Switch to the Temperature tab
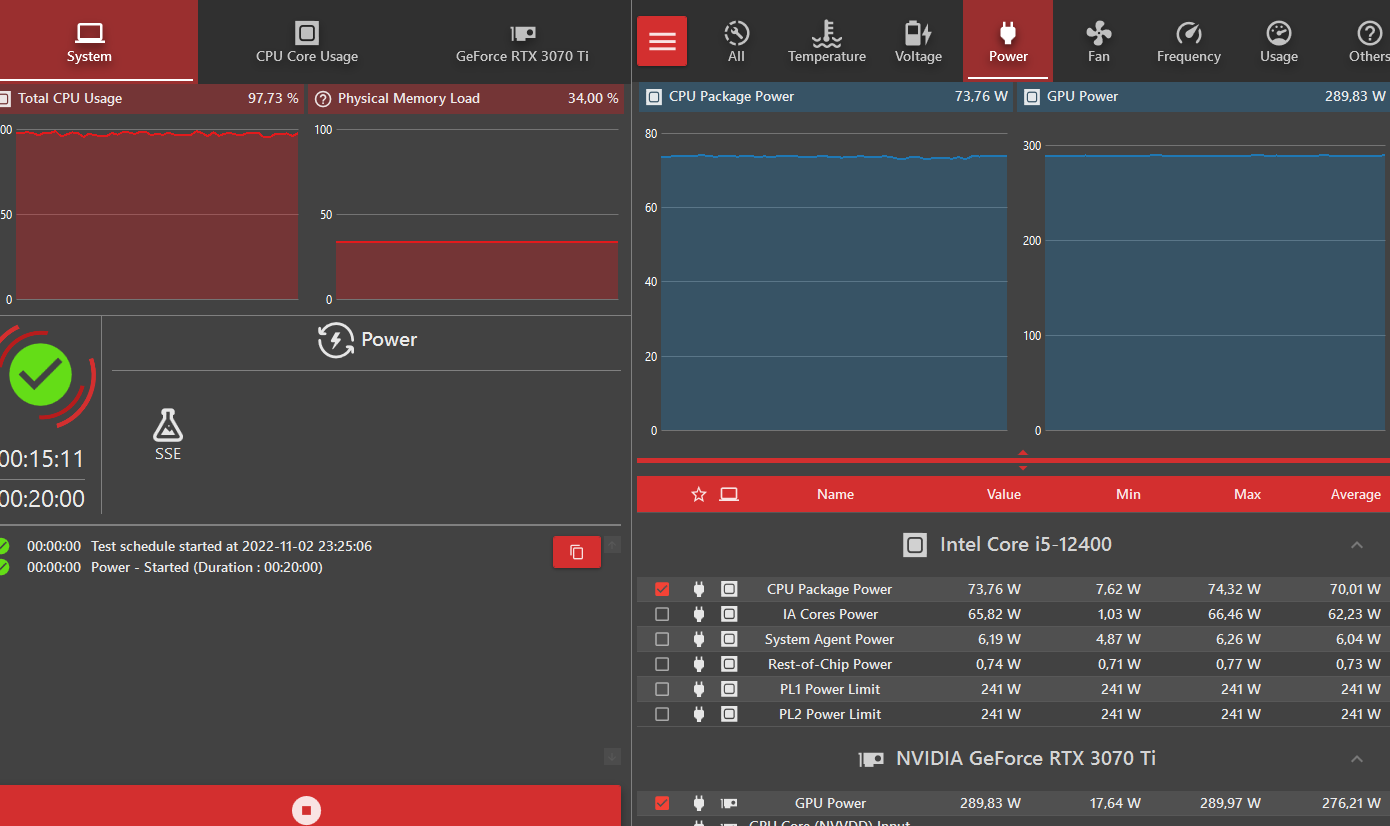 click(827, 41)
